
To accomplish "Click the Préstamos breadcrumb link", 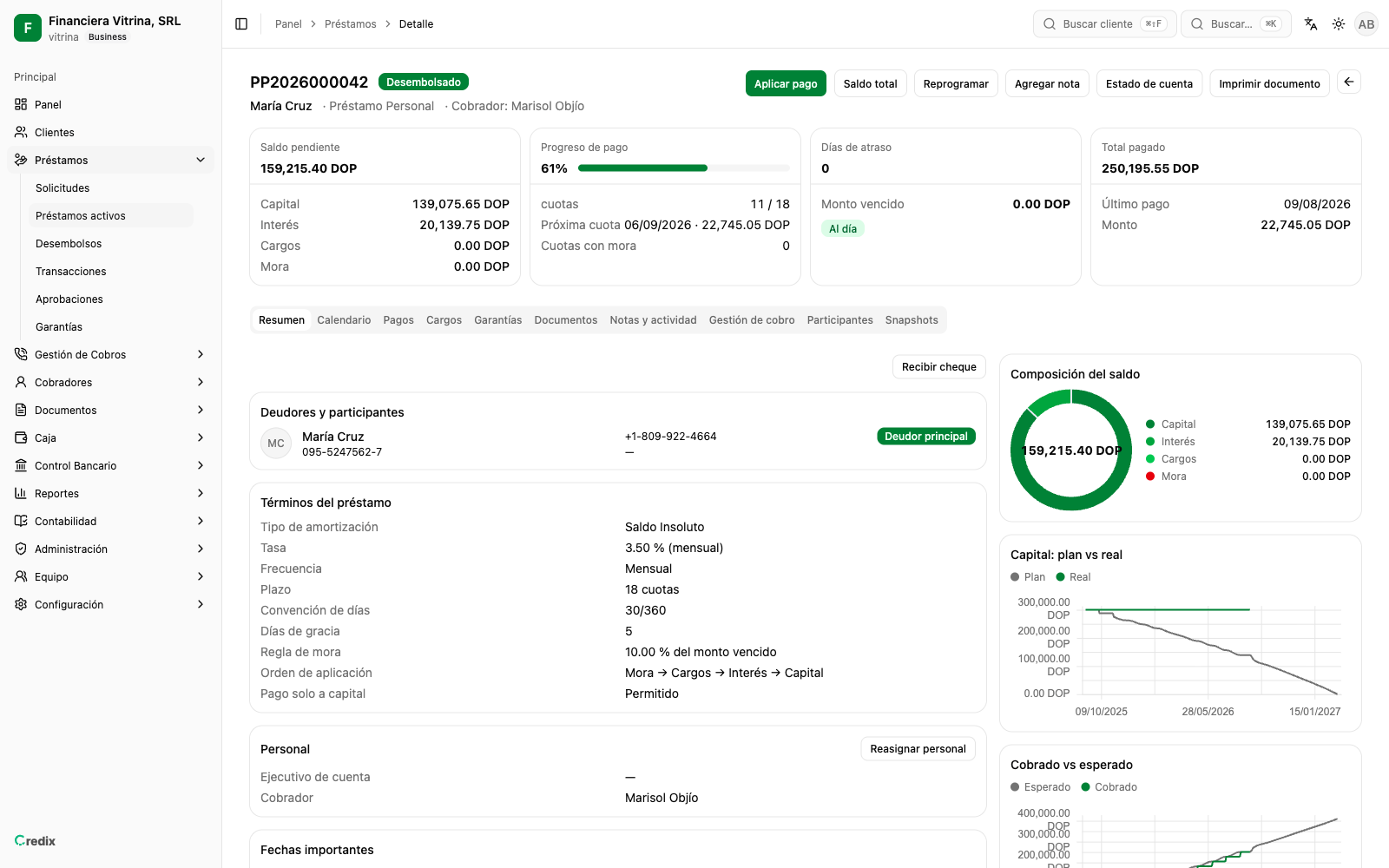I will click(351, 24).
